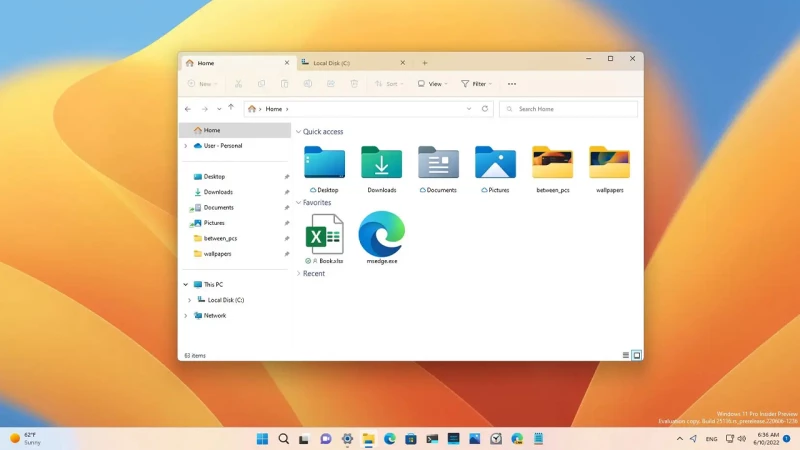The image size is (800, 450).
Task: Expand Local Disk (C:) in sidebar
Action: (189, 301)
